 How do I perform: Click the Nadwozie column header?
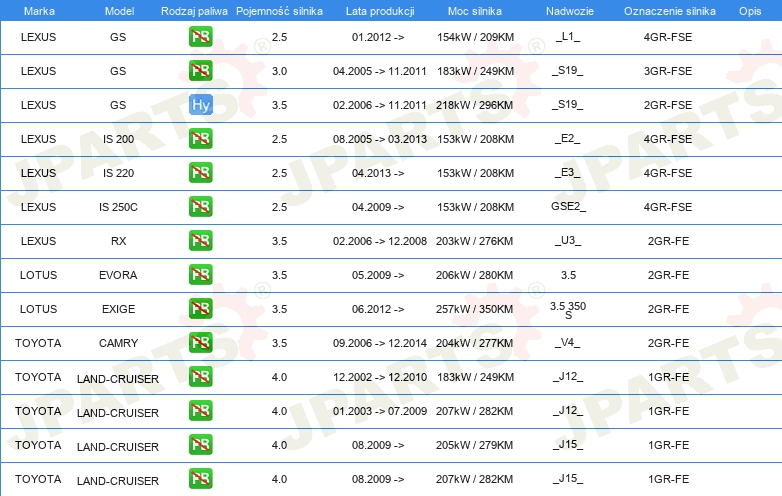568,10
